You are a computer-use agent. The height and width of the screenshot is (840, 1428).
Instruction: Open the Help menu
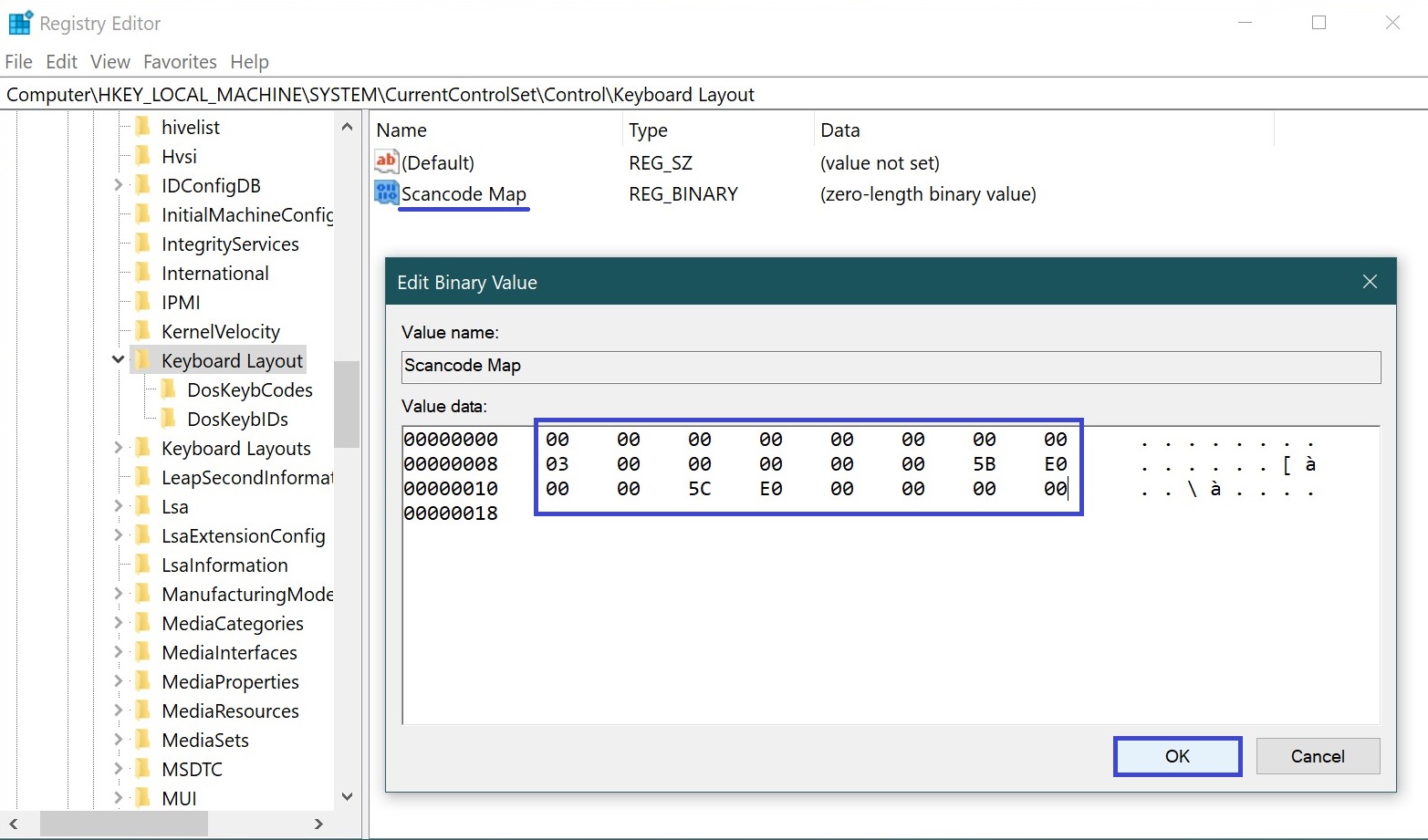point(249,61)
